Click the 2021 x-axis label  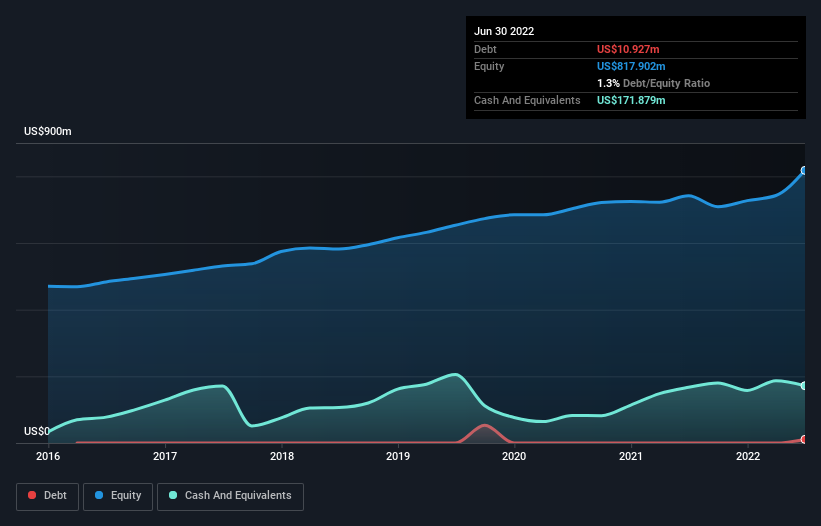[x=631, y=456]
